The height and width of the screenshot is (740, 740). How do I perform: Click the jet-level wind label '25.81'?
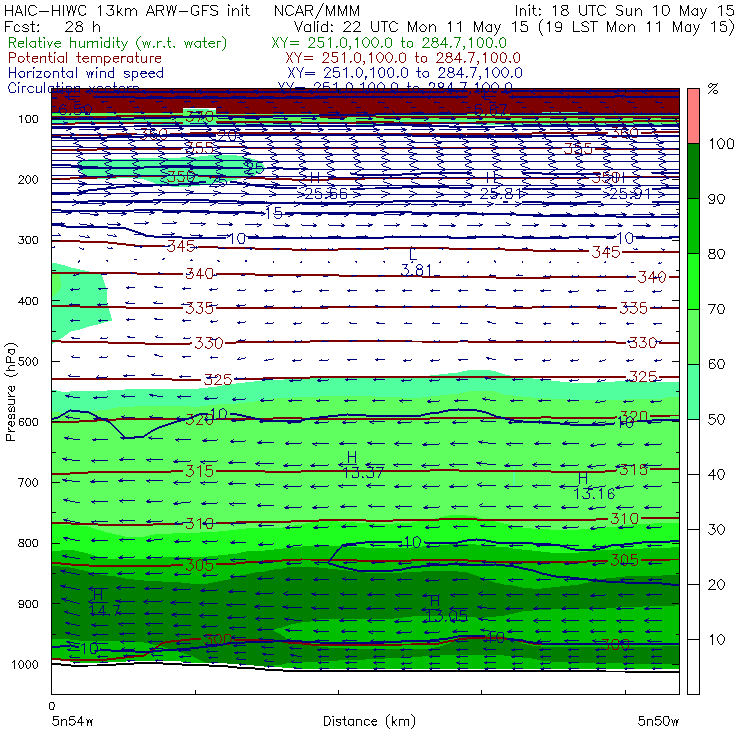pos(501,193)
